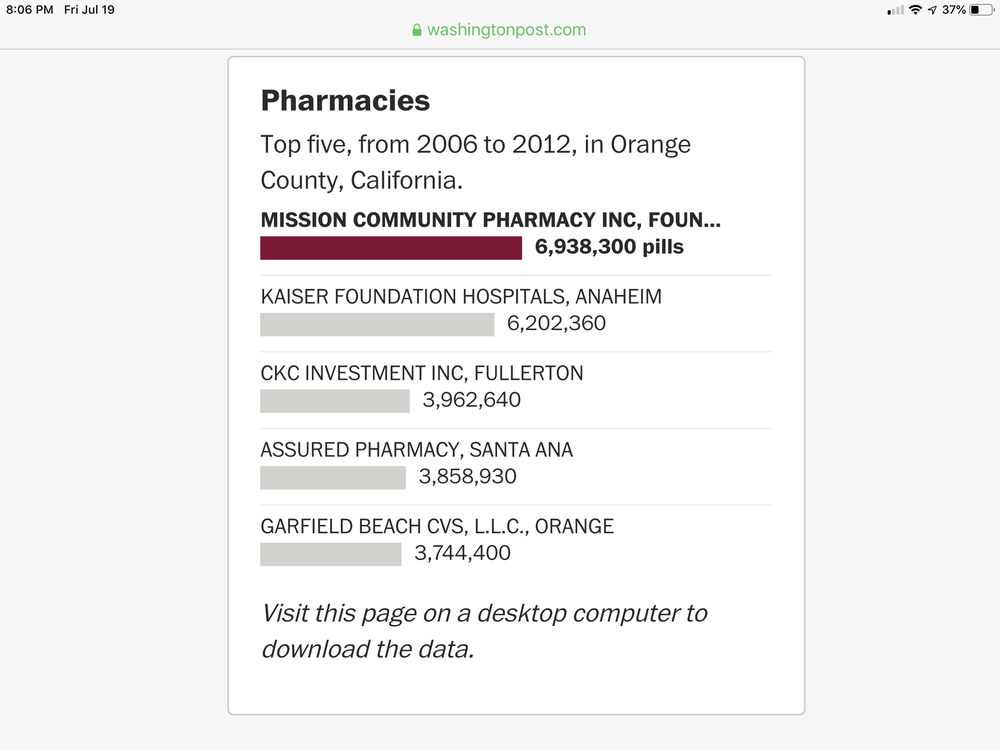This screenshot has width=1000, height=750.
Task: Click the Pharmacies heading
Action: click(345, 100)
